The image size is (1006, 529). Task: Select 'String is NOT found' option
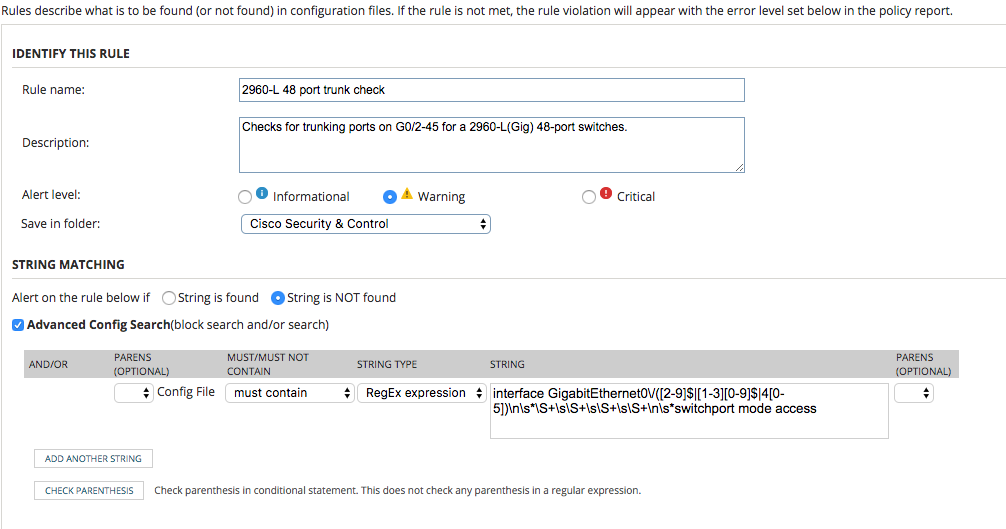point(278,298)
